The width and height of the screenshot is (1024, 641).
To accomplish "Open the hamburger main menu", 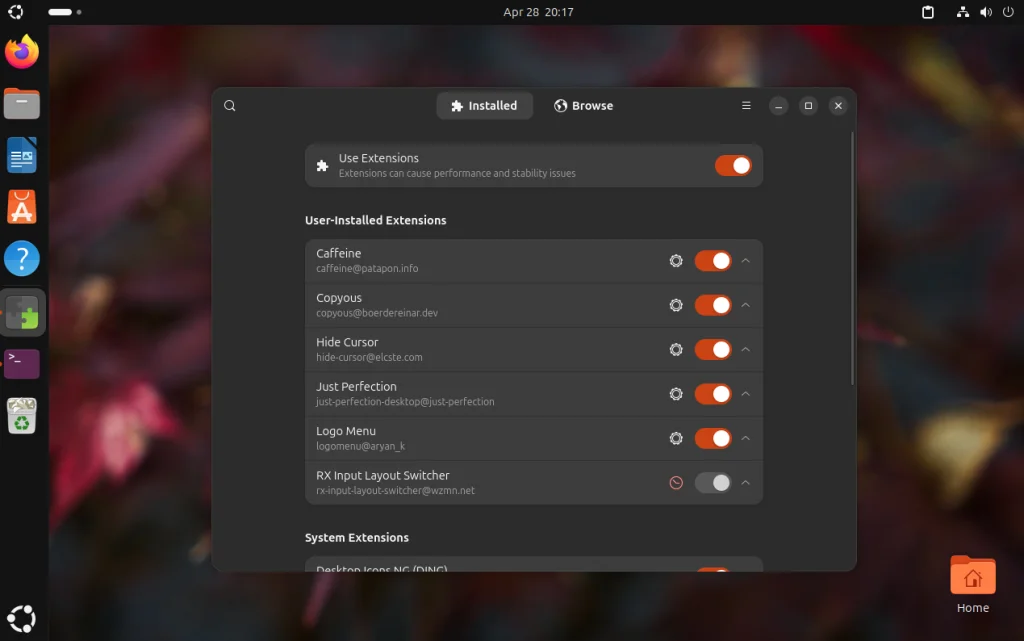I will click(746, 106).
